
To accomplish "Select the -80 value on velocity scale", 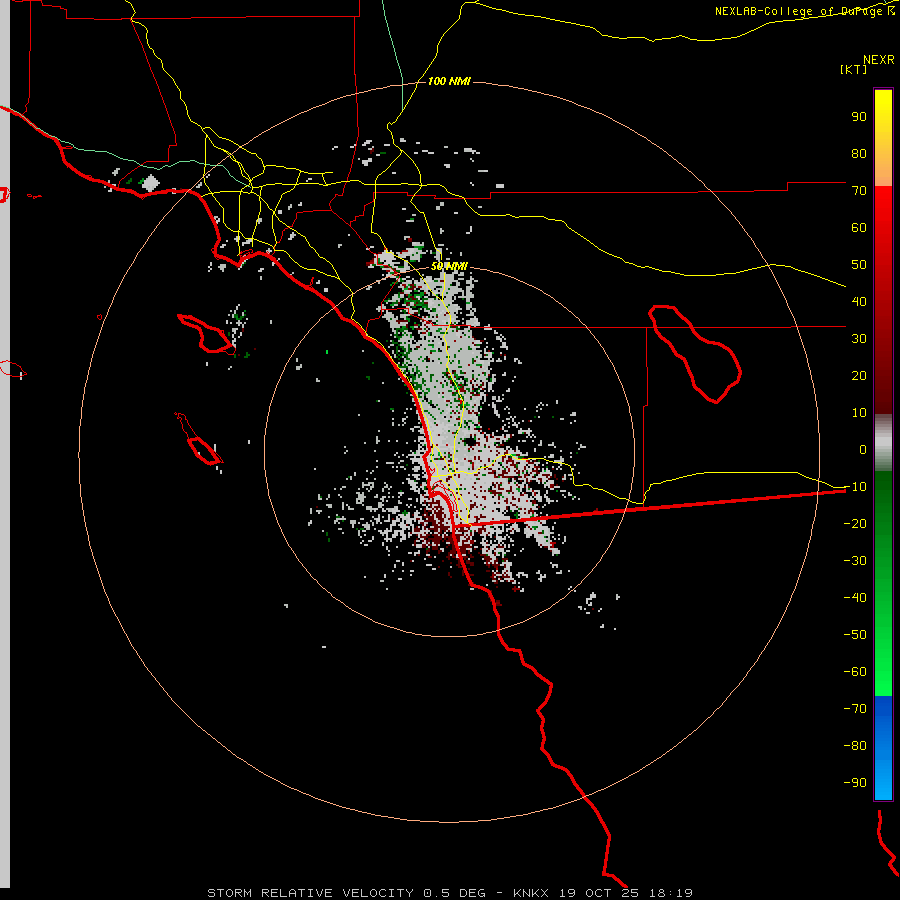I will tap(855, 746).
